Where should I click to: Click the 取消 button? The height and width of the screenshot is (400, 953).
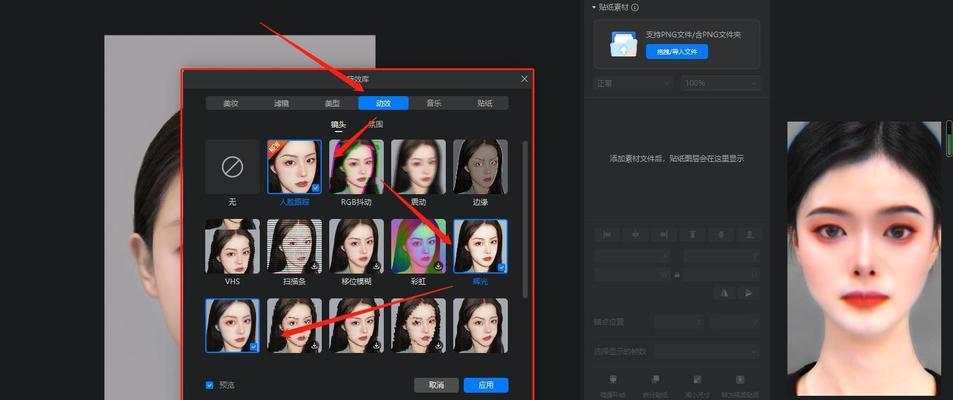tap(436, 385)
